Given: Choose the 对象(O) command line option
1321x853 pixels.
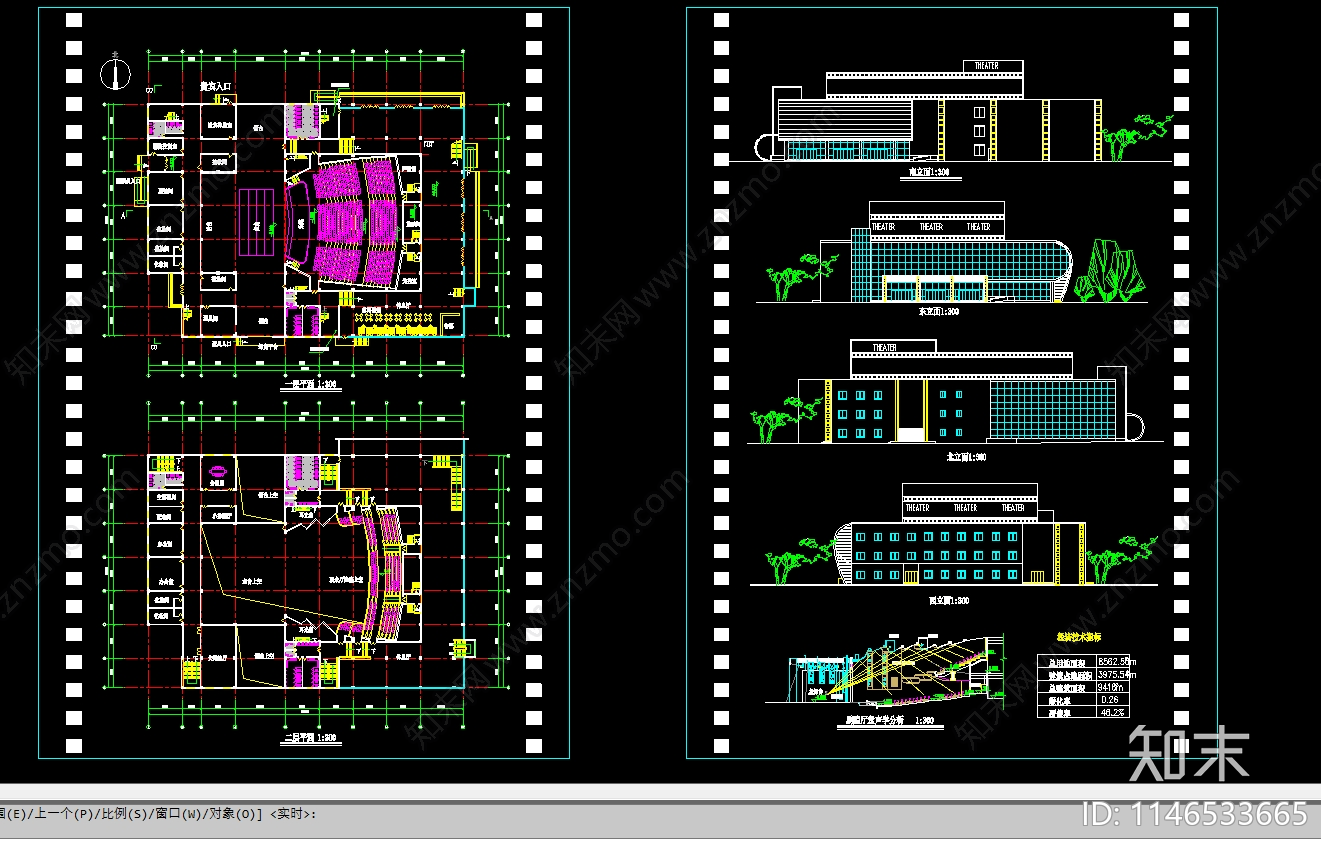Looking at the screenshot, I should coord(232,814).
